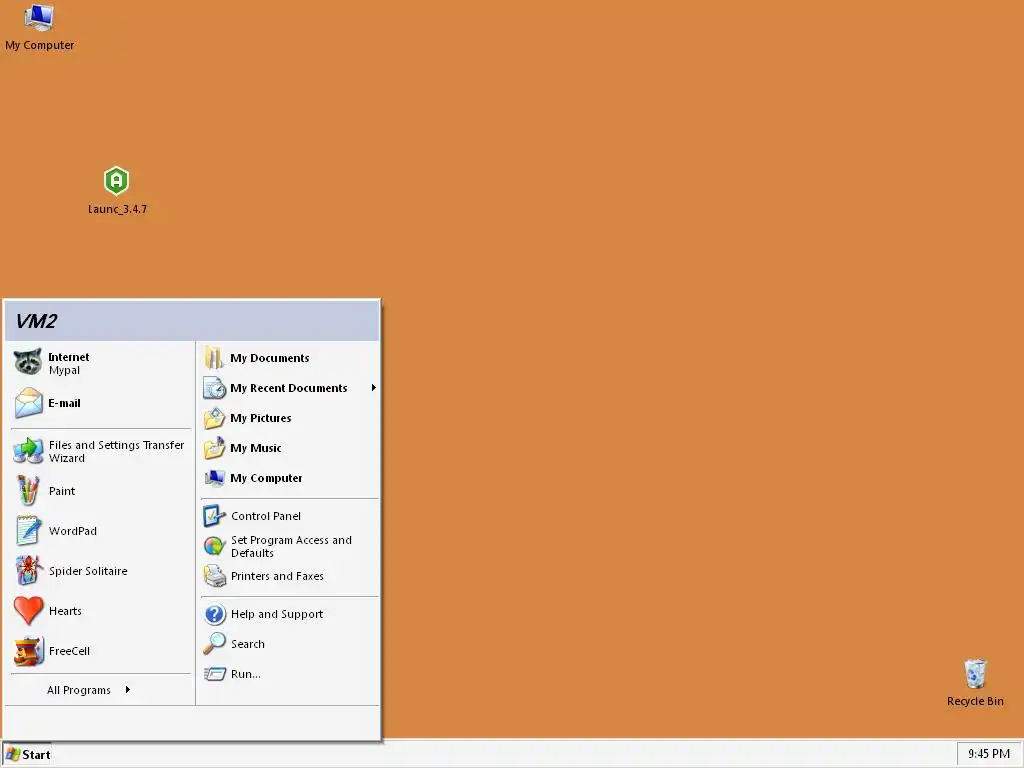This screenshot has width=1024, height=768.
Task: Click the Hearts label text
Action: (65, 611)
